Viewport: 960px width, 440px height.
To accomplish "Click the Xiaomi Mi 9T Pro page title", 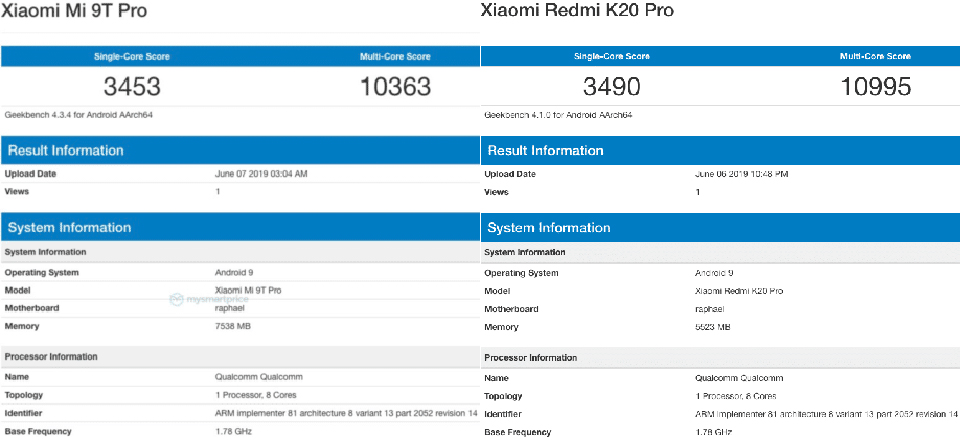I will click(73, 11).
